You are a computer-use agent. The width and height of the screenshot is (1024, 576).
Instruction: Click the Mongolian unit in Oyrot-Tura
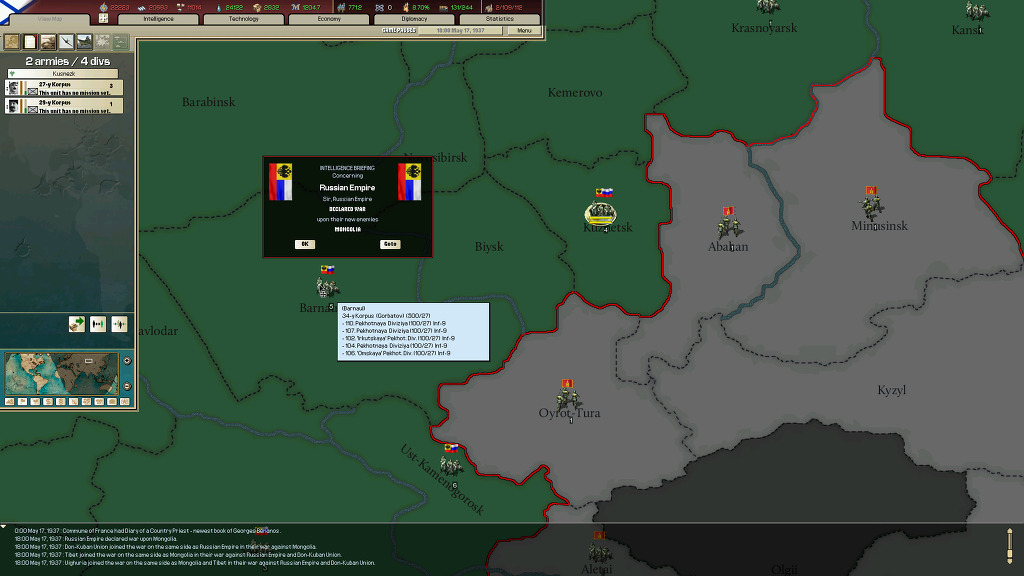tap(568, 398)
